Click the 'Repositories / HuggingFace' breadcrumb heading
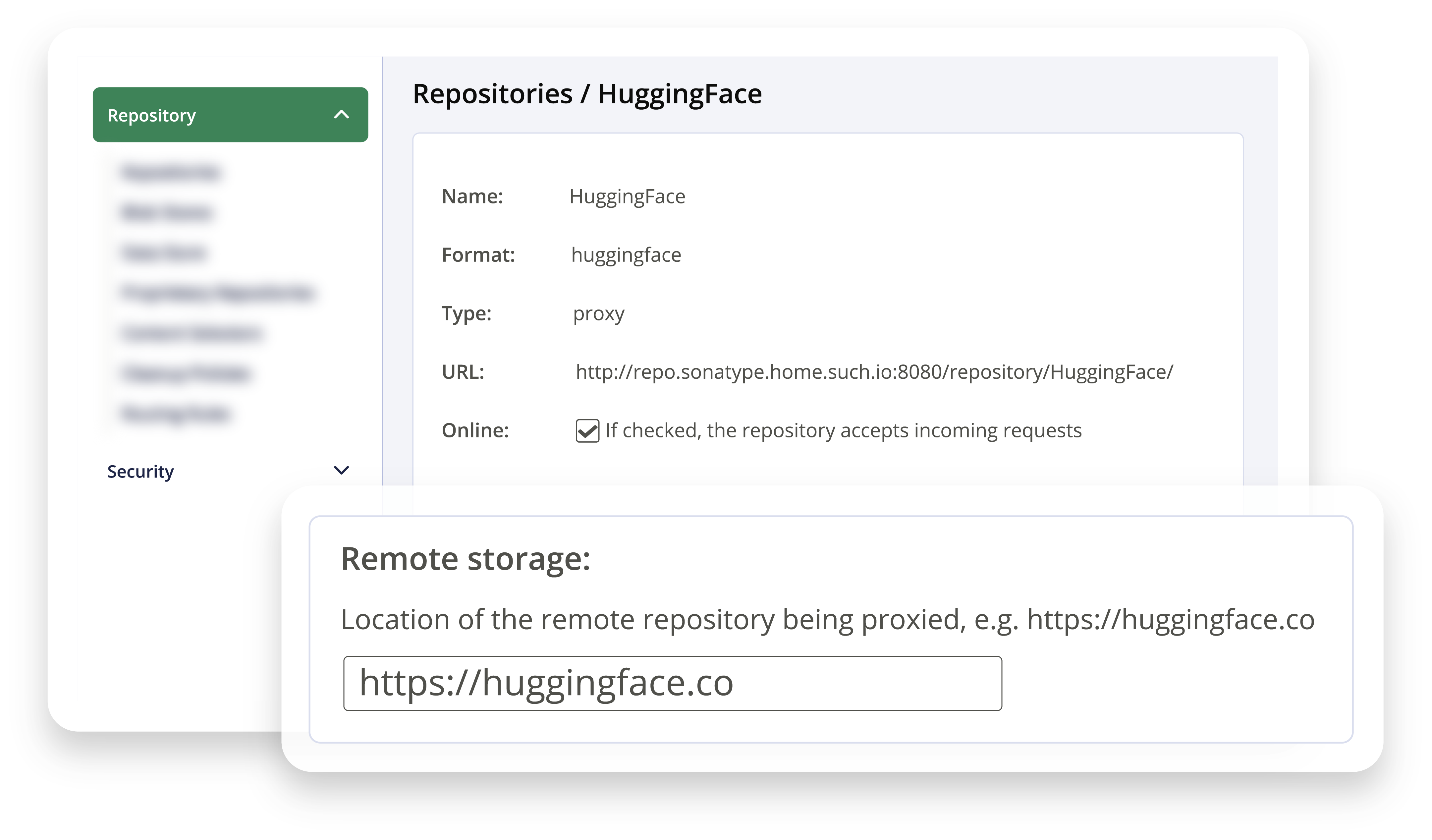This screenshot has width=1432, height=840. (587, 94)
